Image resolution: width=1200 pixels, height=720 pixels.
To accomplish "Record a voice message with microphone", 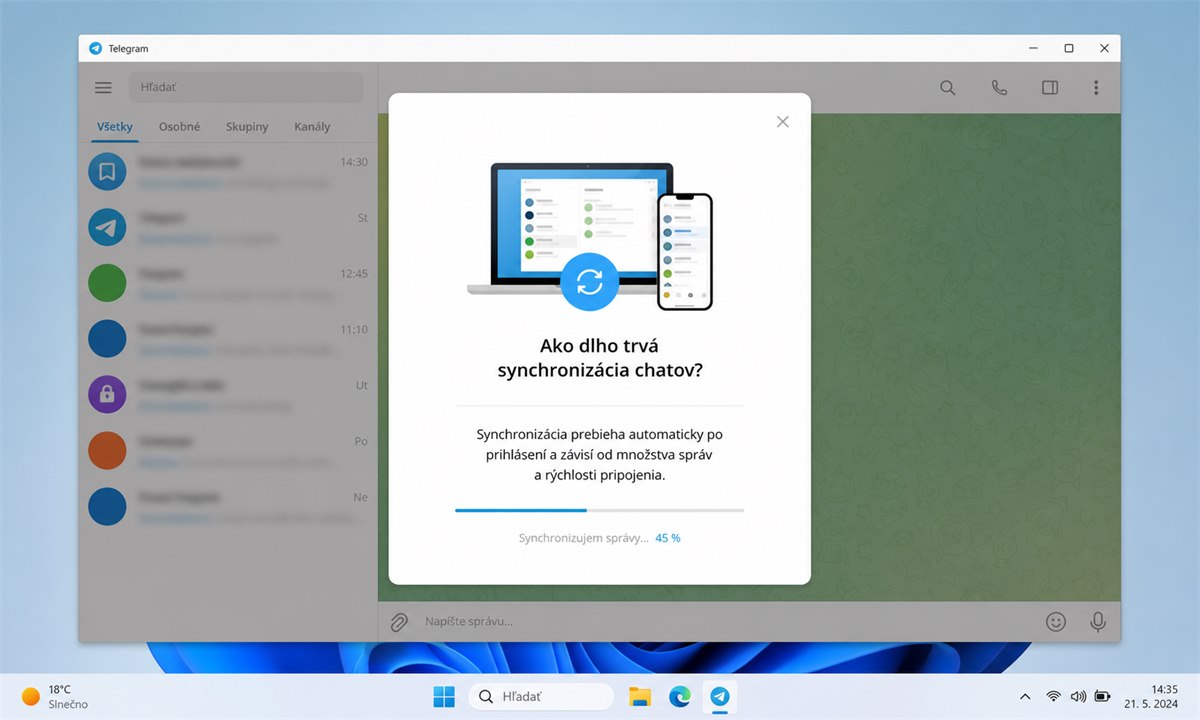I will click(1098, 621).
